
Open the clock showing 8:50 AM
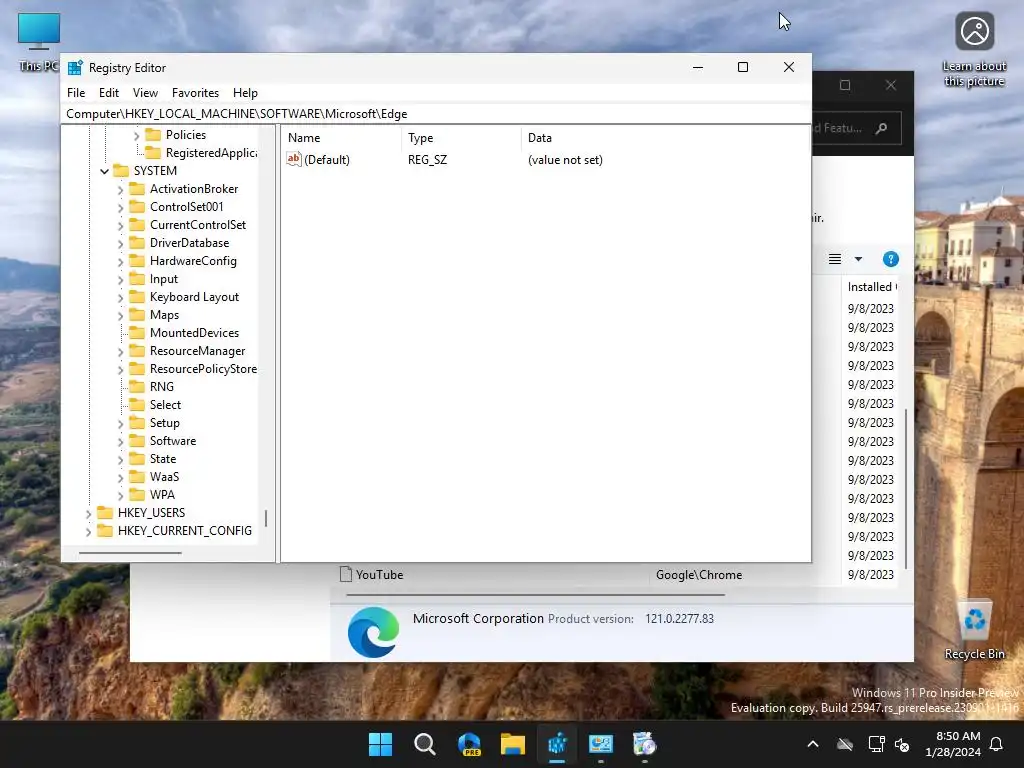point(953,744)
